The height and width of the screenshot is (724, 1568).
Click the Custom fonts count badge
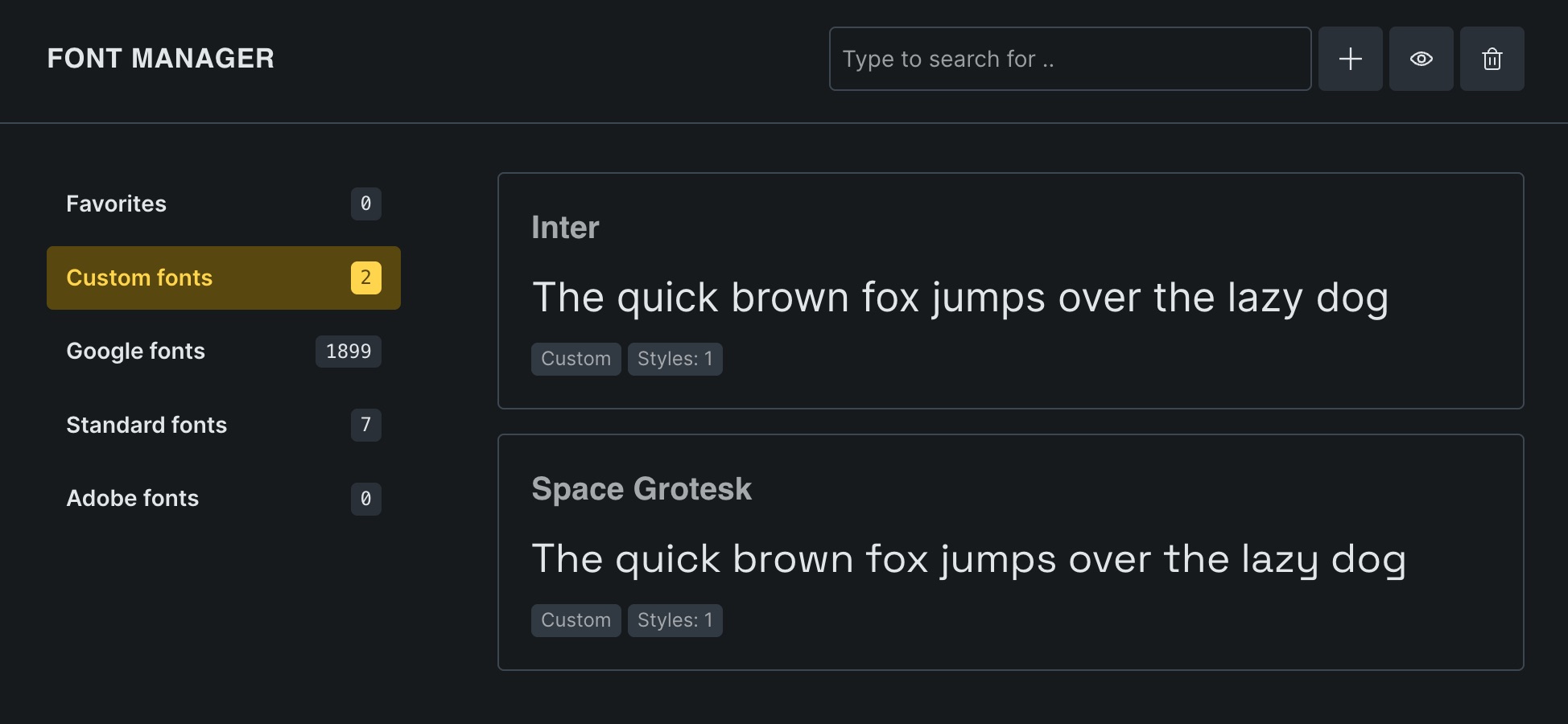[365, 278]
